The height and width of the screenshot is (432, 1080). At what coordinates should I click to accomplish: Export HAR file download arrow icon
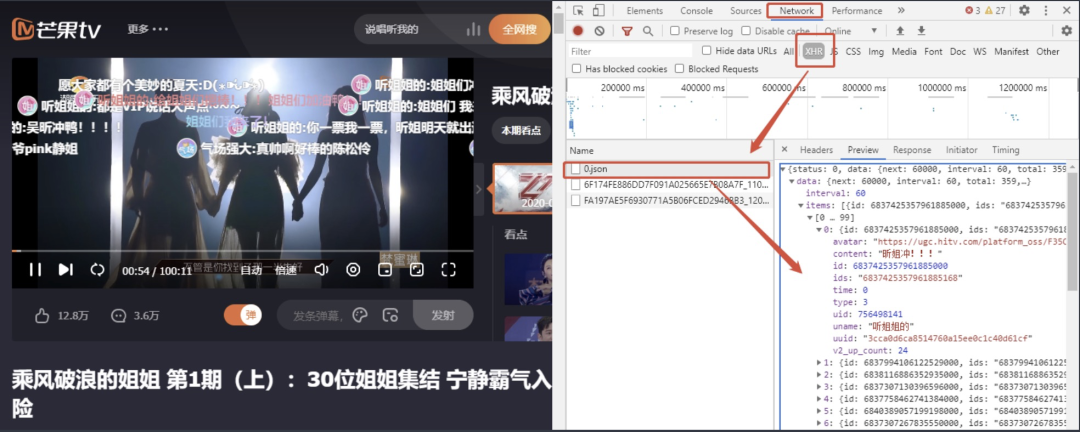pos(921,30)
